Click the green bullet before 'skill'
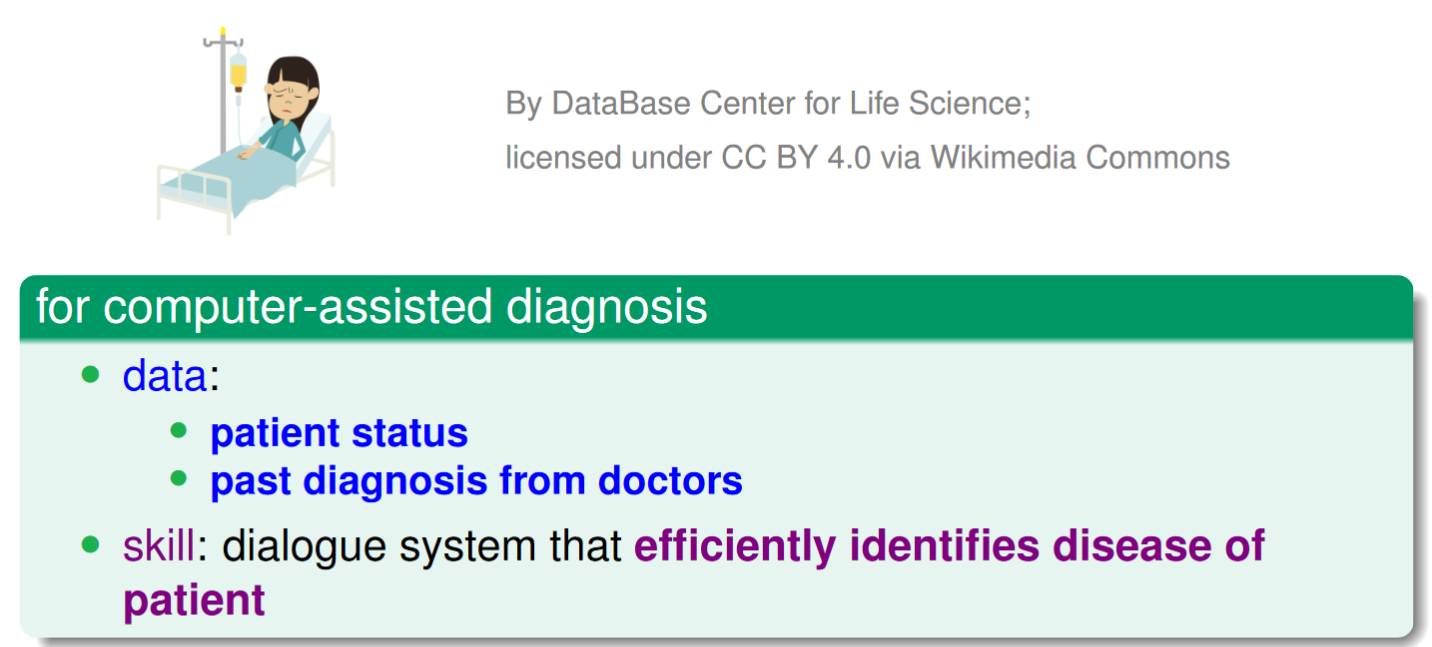The width and height of the screenshot is (1432, 647). click(92, 546)
